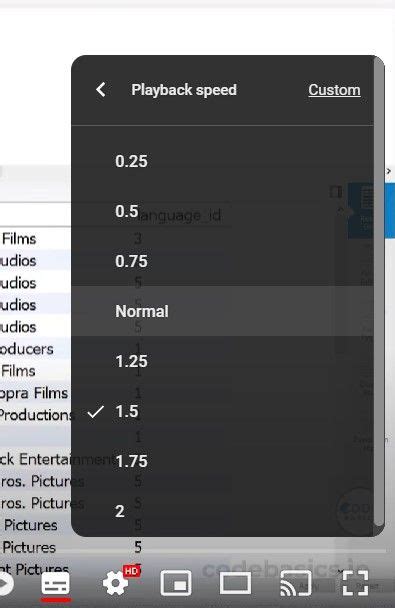Set playback speed to Normal
Viewport: 395px width, 608px height.
tap(223, 311)
